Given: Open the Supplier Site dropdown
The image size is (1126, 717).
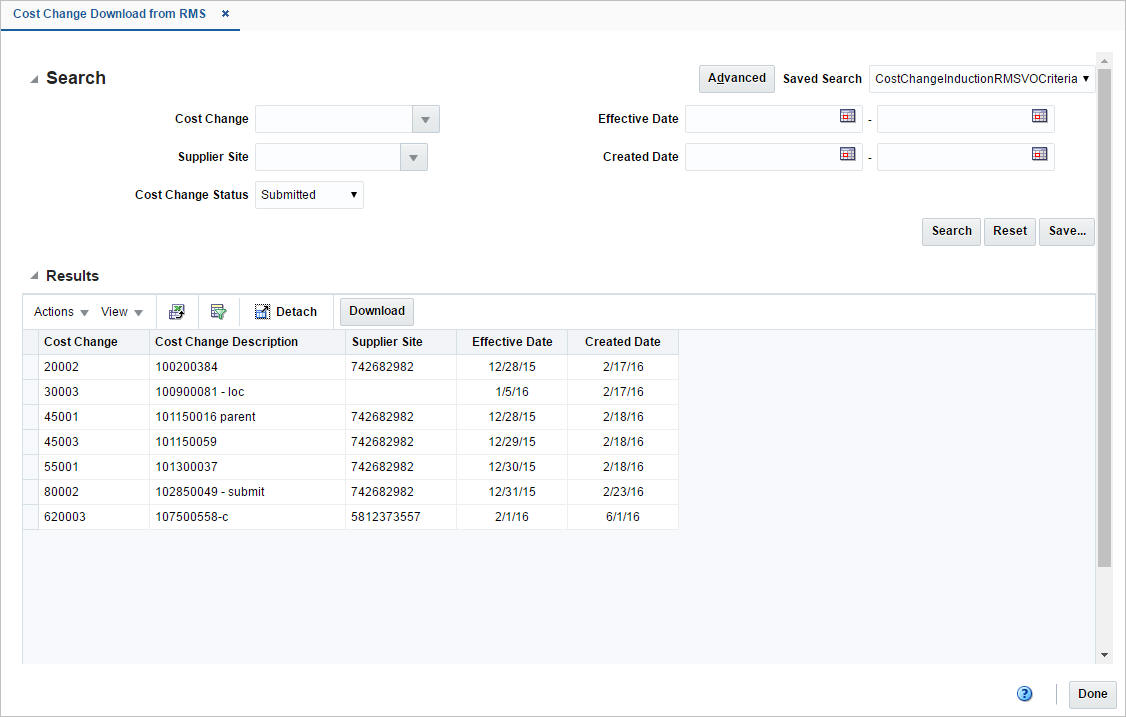Looking at the screenshot, I should (413, 156).
